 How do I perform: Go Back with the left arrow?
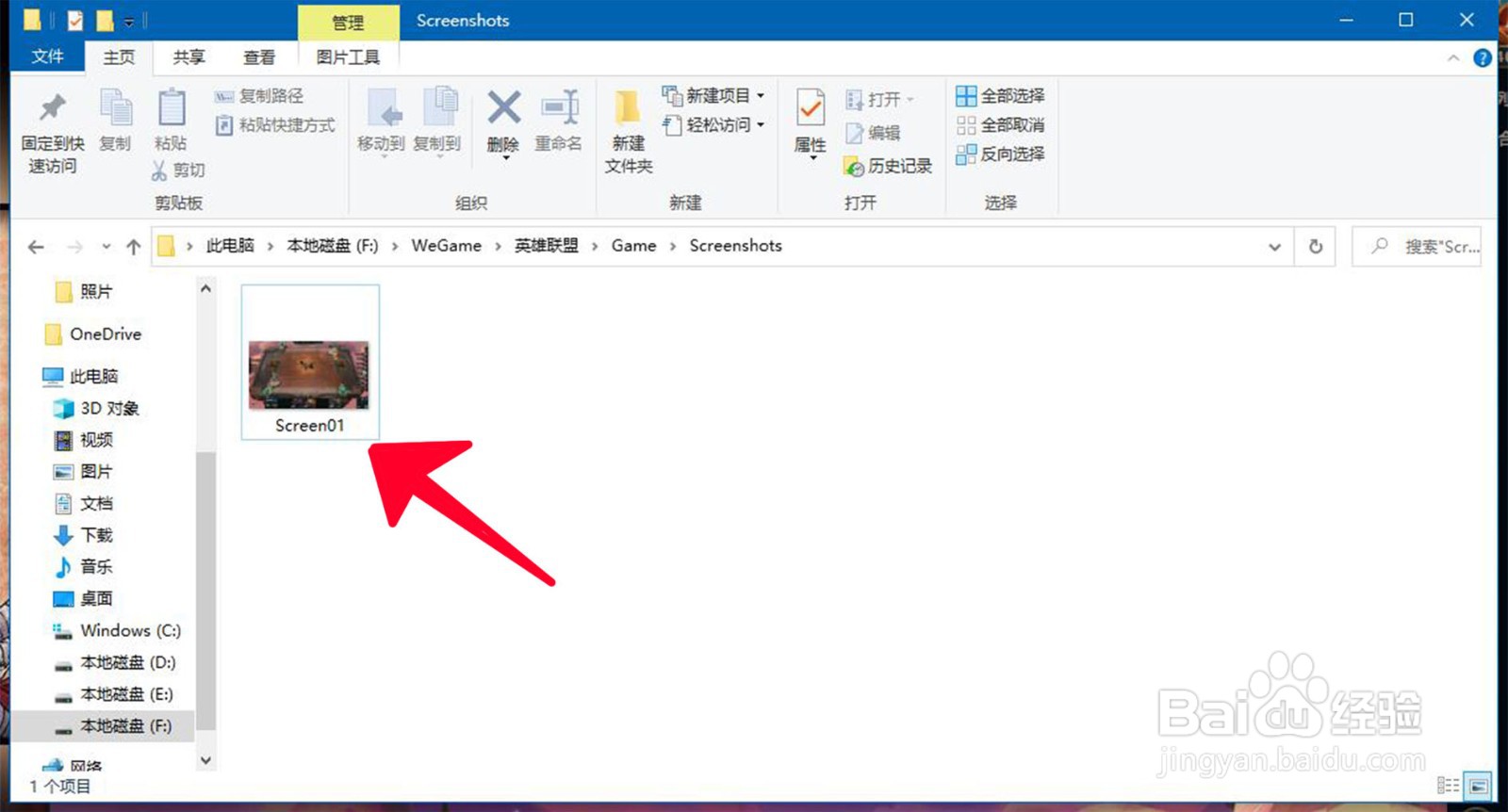point(36,247)
